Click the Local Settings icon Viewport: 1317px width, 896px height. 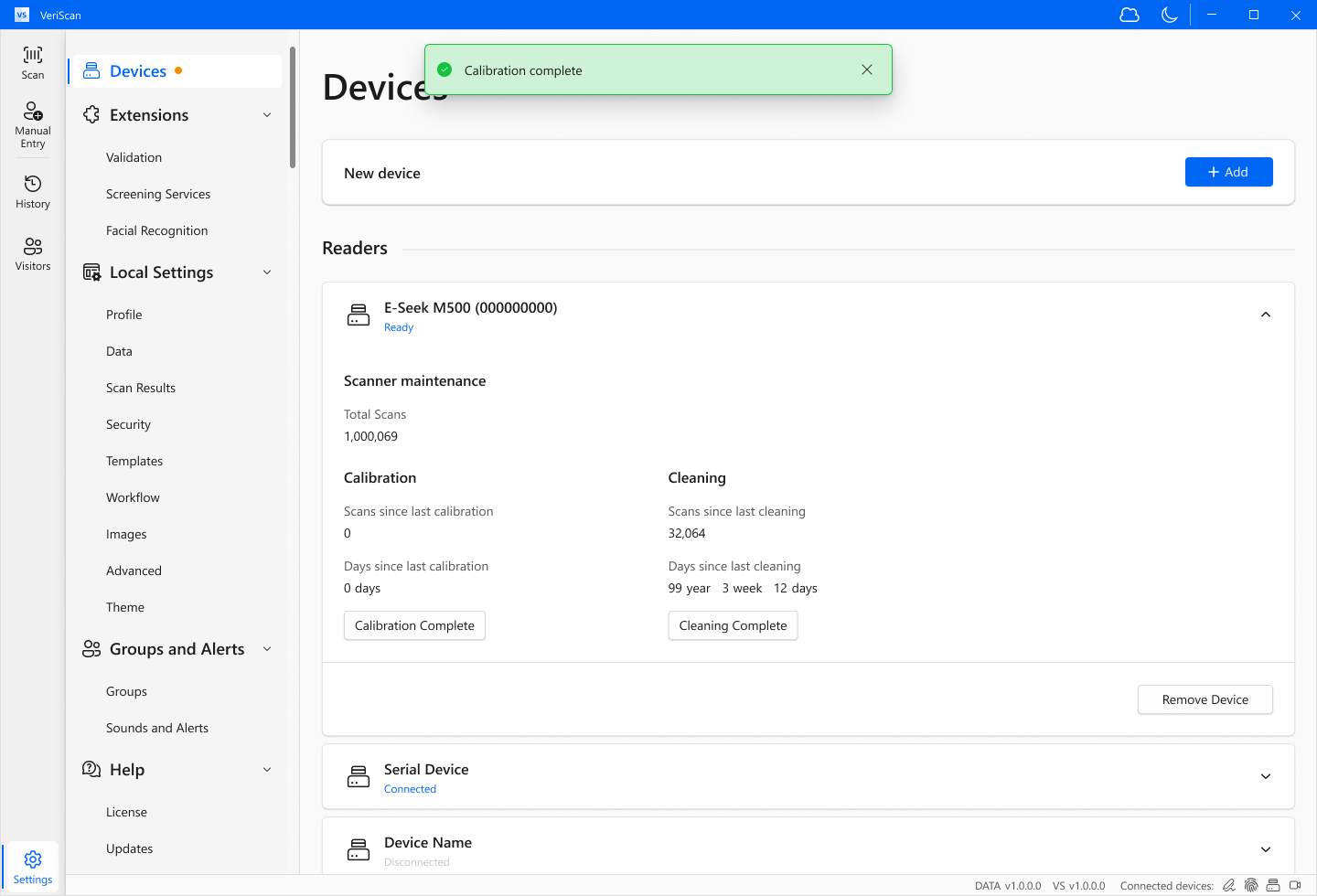coord(91,272)
